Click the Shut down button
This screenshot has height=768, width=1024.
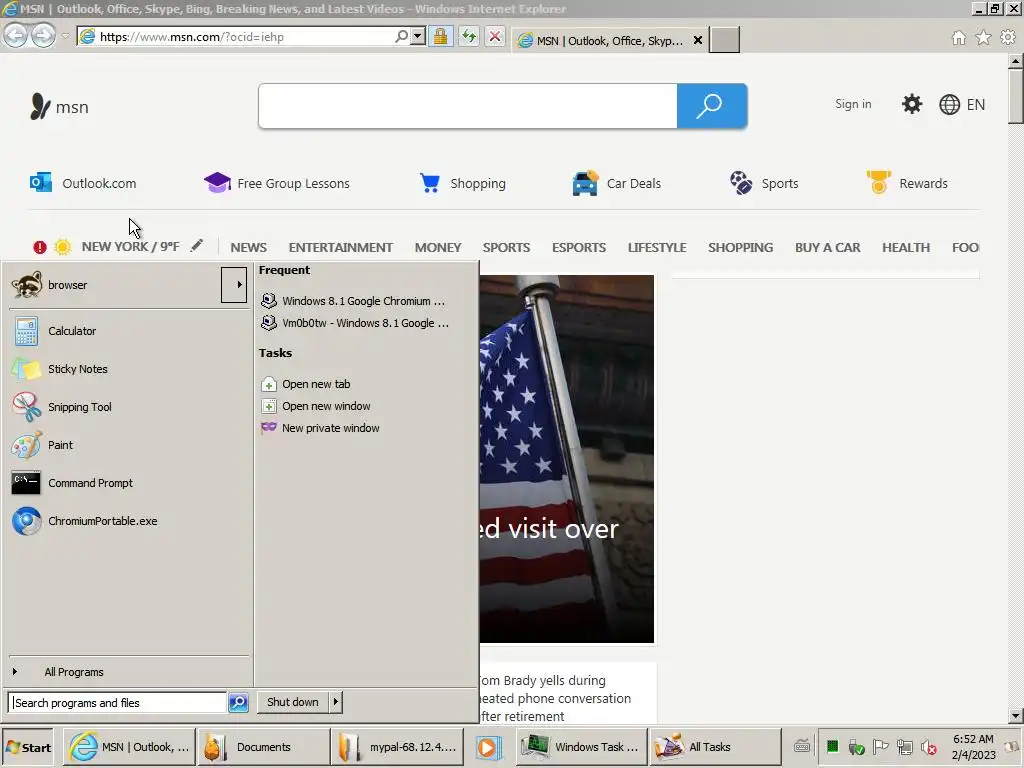pyautogui.click(x=293, y=702)
